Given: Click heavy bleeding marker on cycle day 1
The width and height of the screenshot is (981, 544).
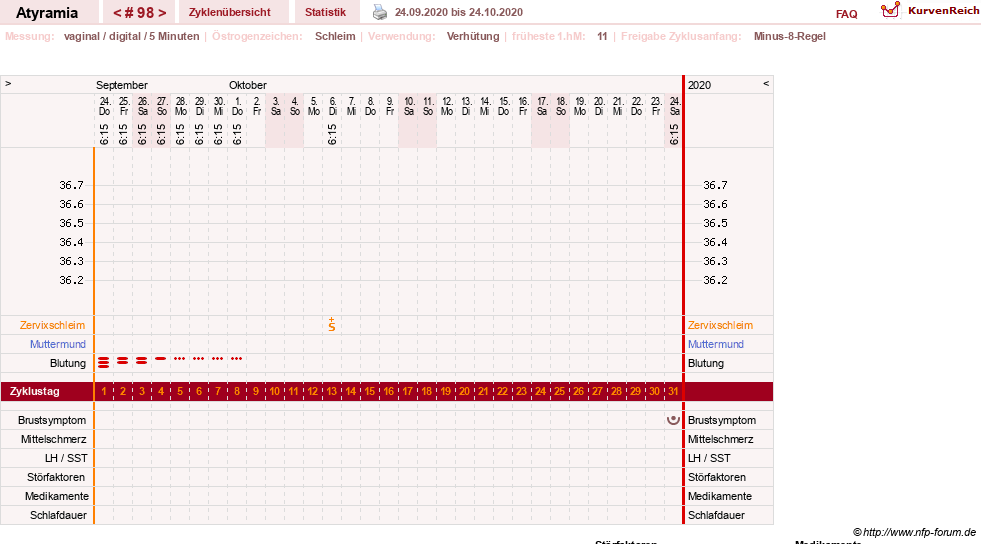Looking at the screenshot, I should coord(104,362).
